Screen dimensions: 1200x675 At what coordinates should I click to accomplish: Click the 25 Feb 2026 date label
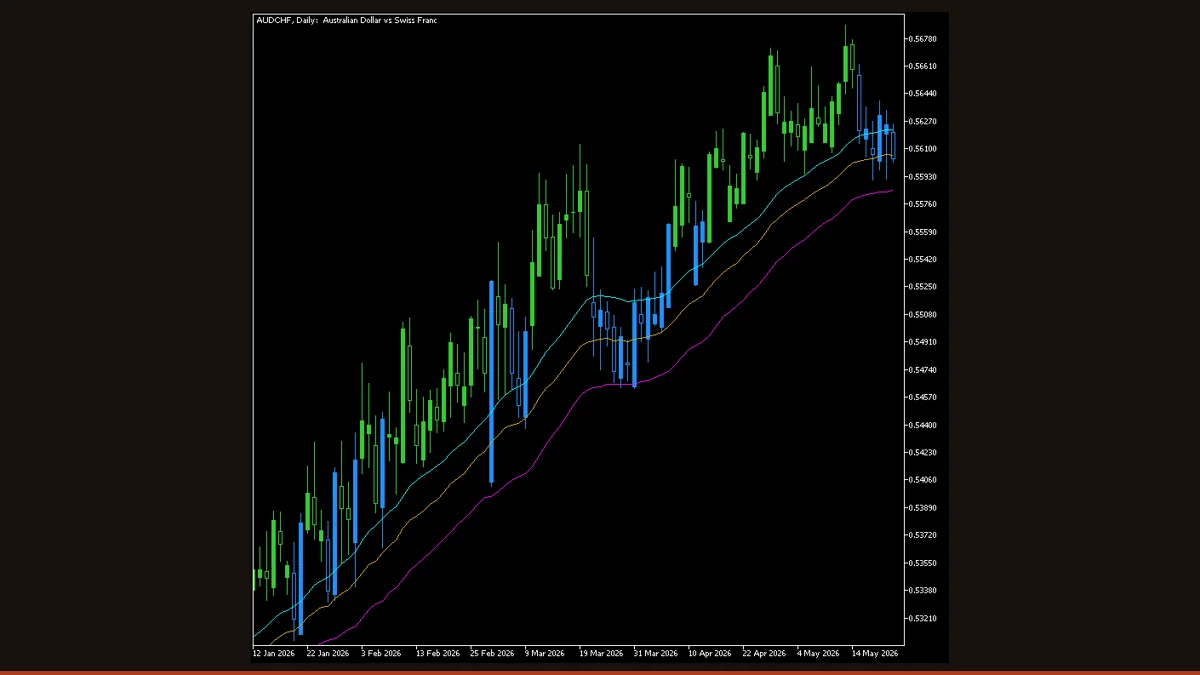[492, 653]
